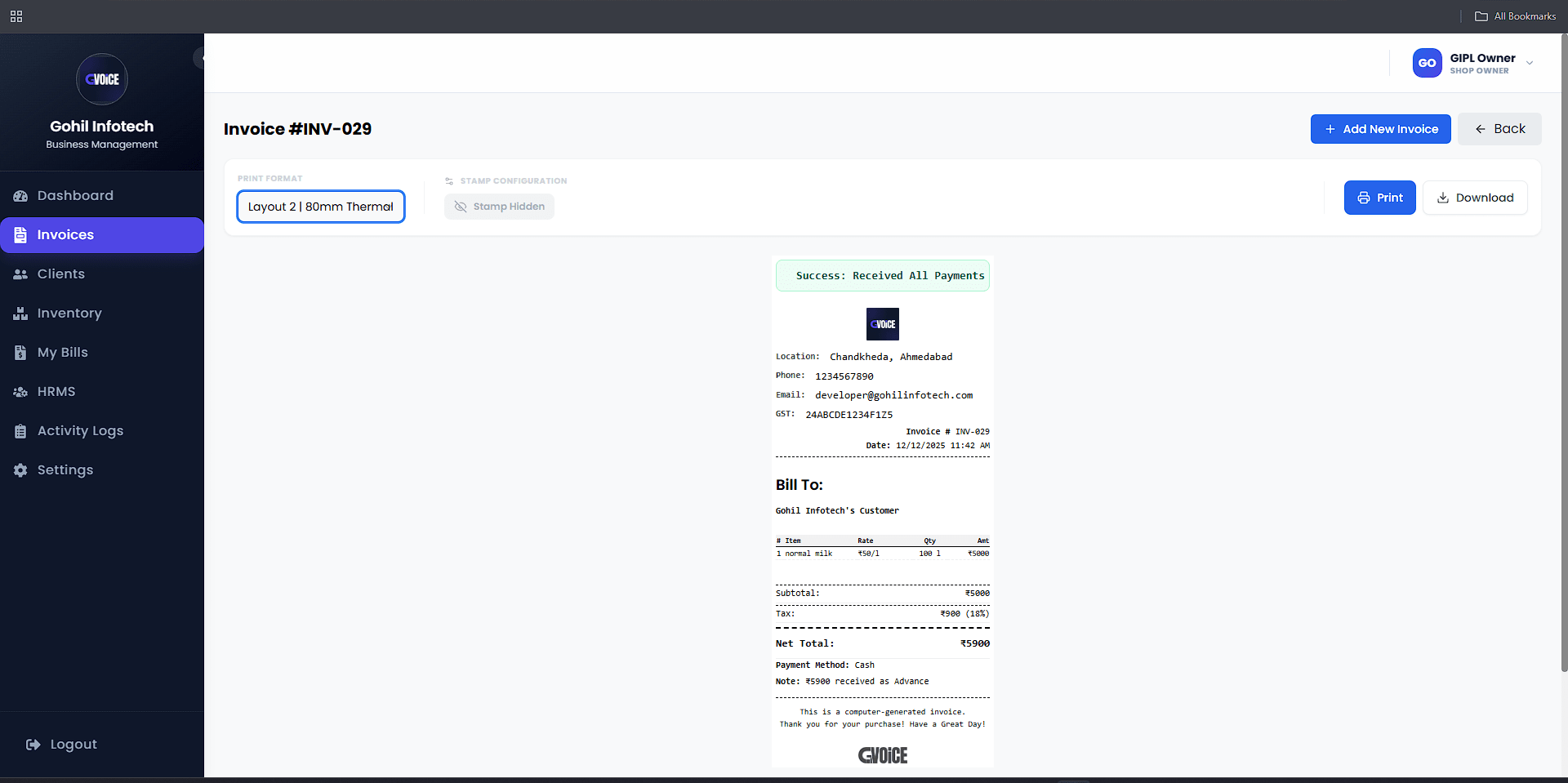The image size is (1568, 783).
Task: Open HRMS menu item
Action: click(x=102, y=392)
